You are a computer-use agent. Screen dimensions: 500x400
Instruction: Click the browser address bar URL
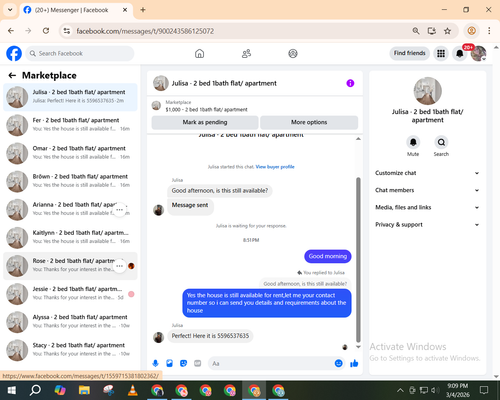tap(145, 31)
